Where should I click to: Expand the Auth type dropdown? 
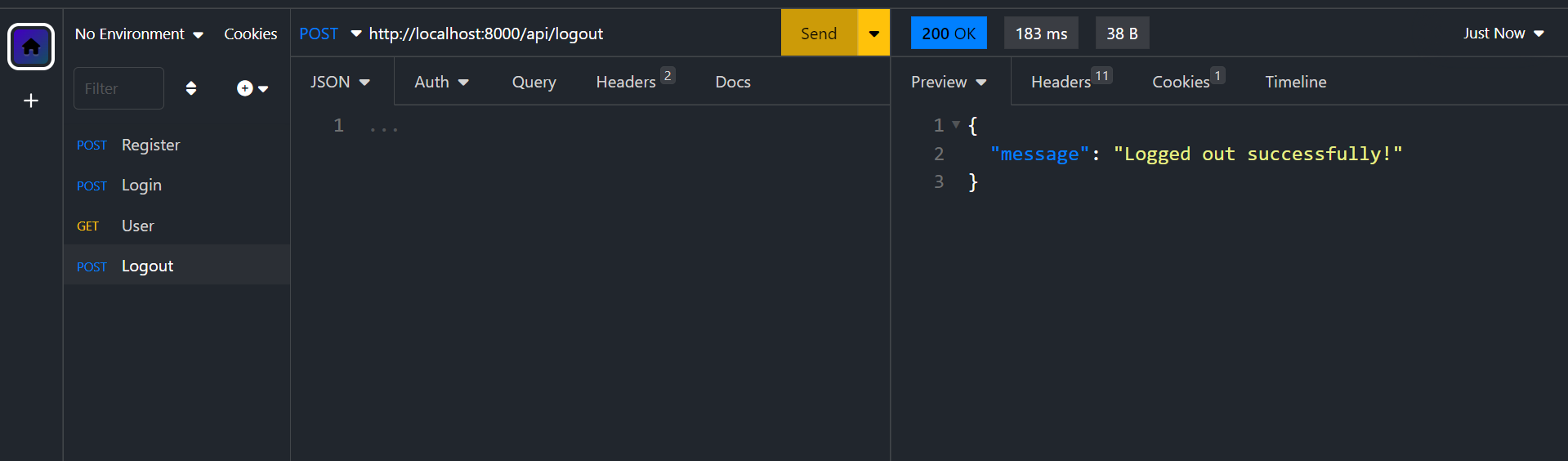pos(441,82)
